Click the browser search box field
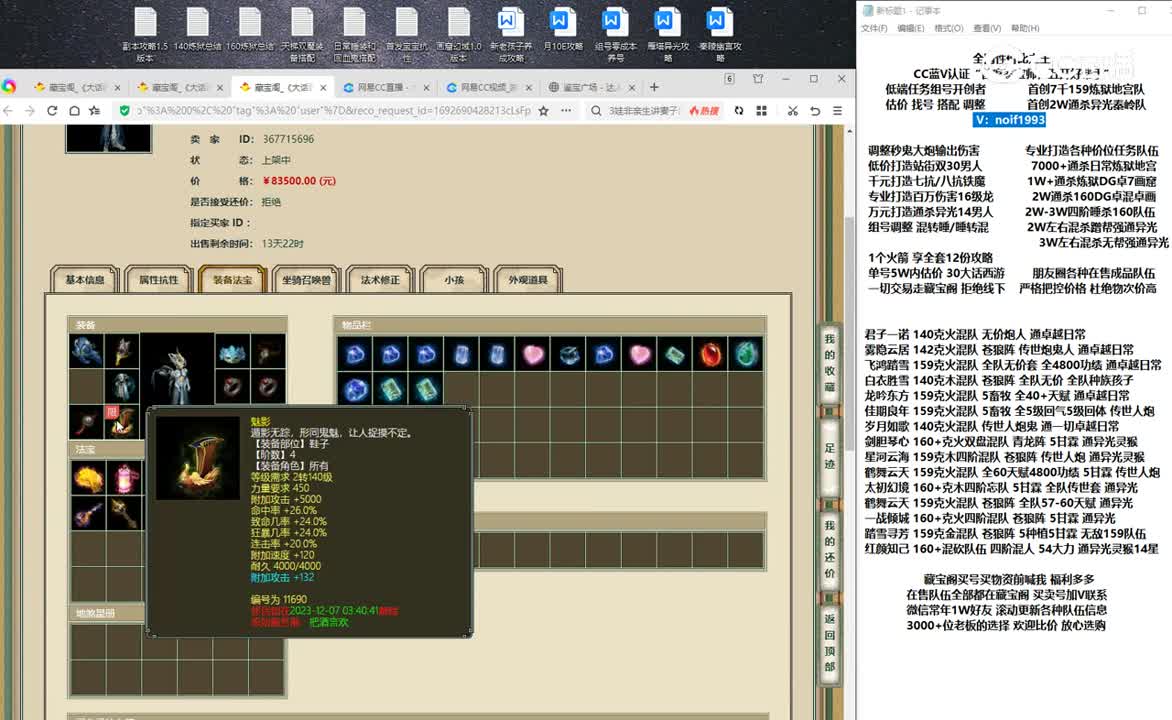 click(x=643, y=111)
